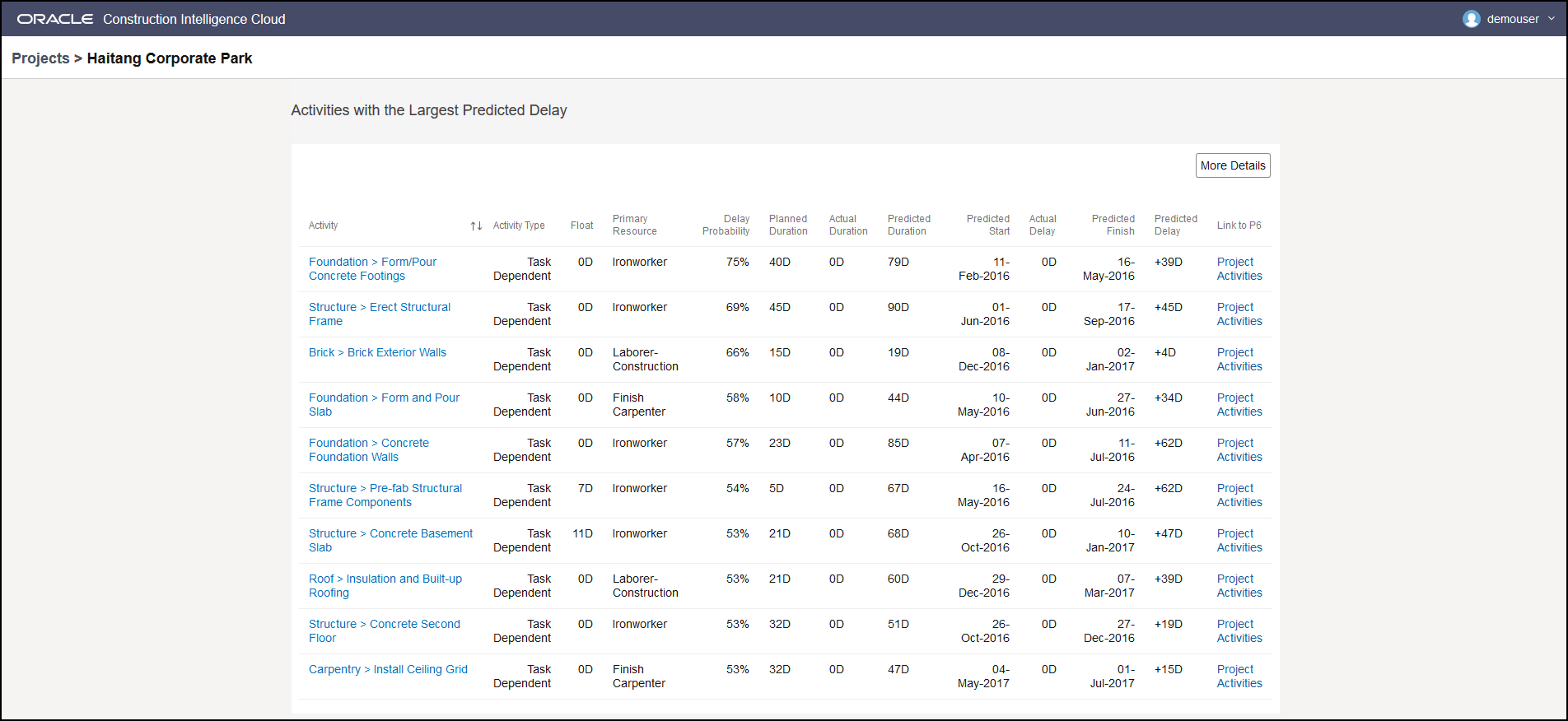1568x721 pixels.
Task: Open Project Activities link for Form/Pour Concrete Footings
Action: pyautogui.click(x=1239, y=269)
